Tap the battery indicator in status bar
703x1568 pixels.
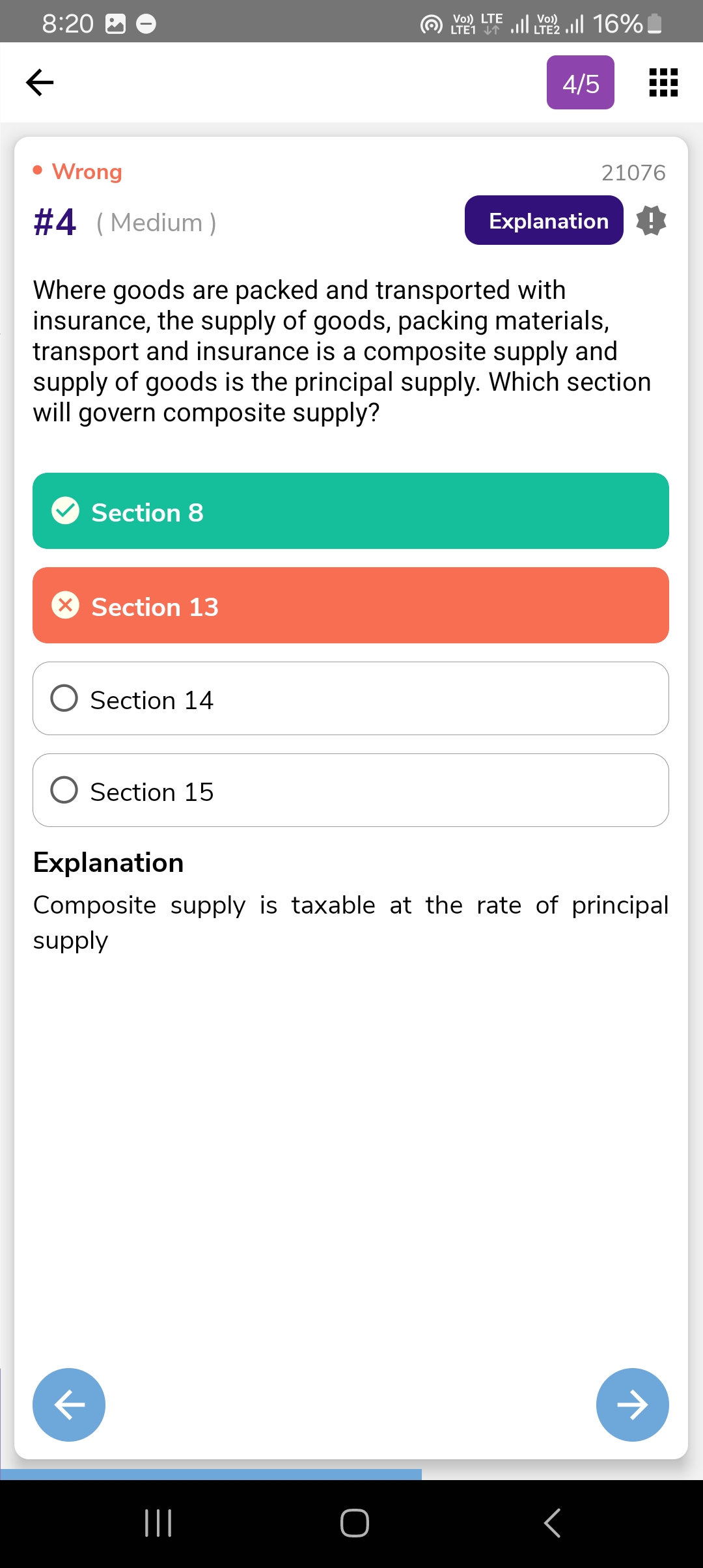[x=655, y=24]
